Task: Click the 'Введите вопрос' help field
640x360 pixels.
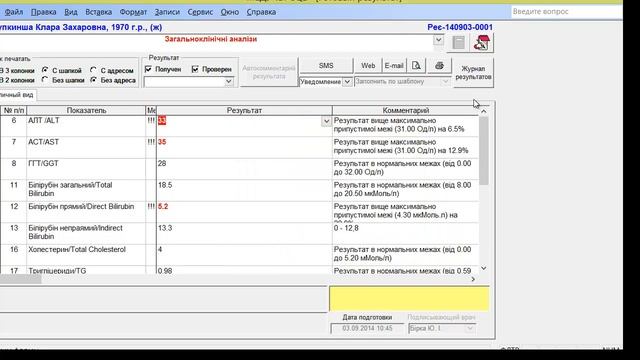Action: [x=567, y=11]
